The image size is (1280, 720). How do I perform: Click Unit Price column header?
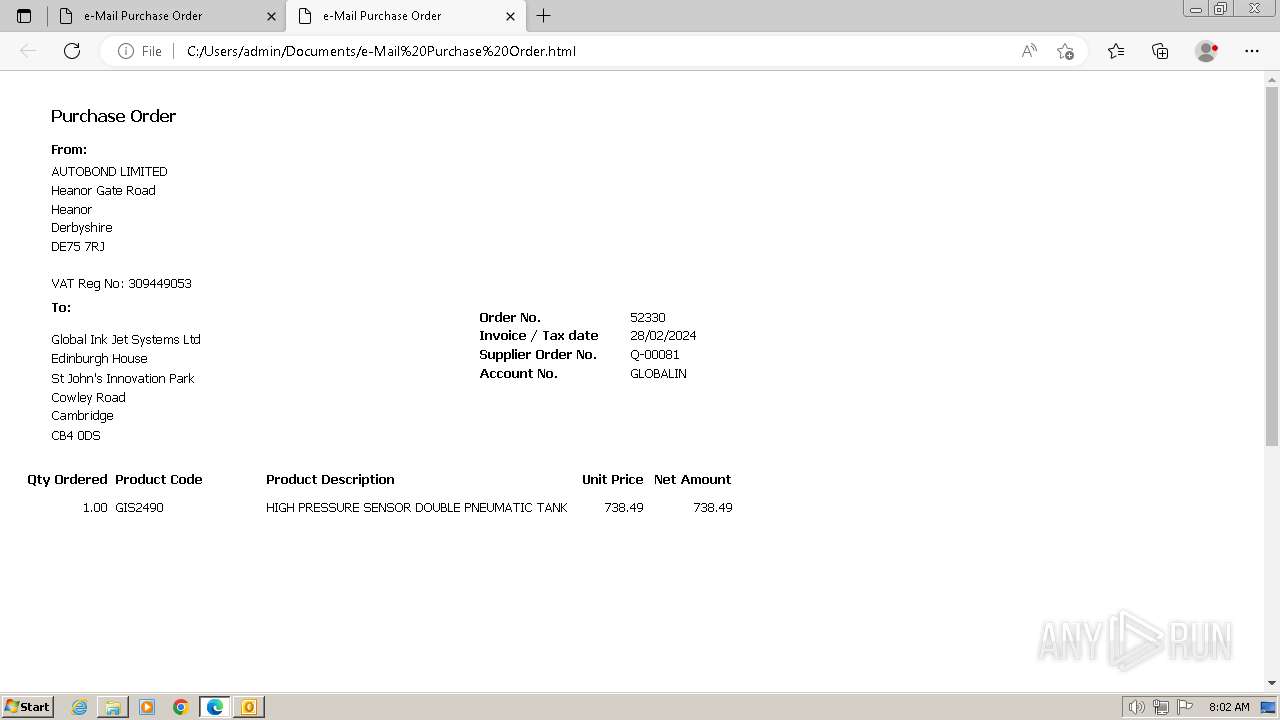(x=612, y=480)
